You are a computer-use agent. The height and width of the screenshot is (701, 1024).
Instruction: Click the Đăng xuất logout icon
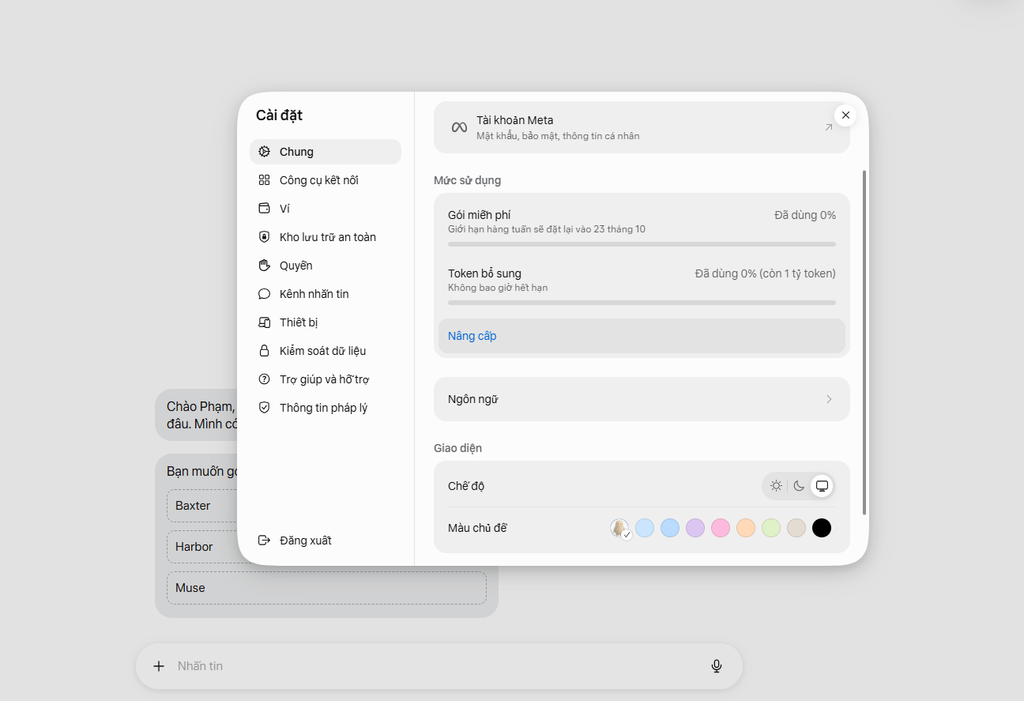click(264, 540)
